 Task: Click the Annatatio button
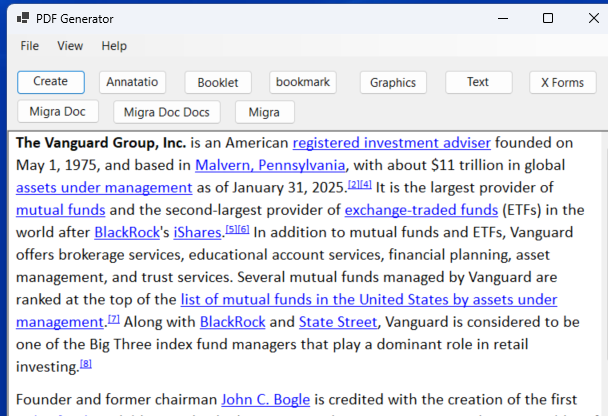[x=132, y=82]
